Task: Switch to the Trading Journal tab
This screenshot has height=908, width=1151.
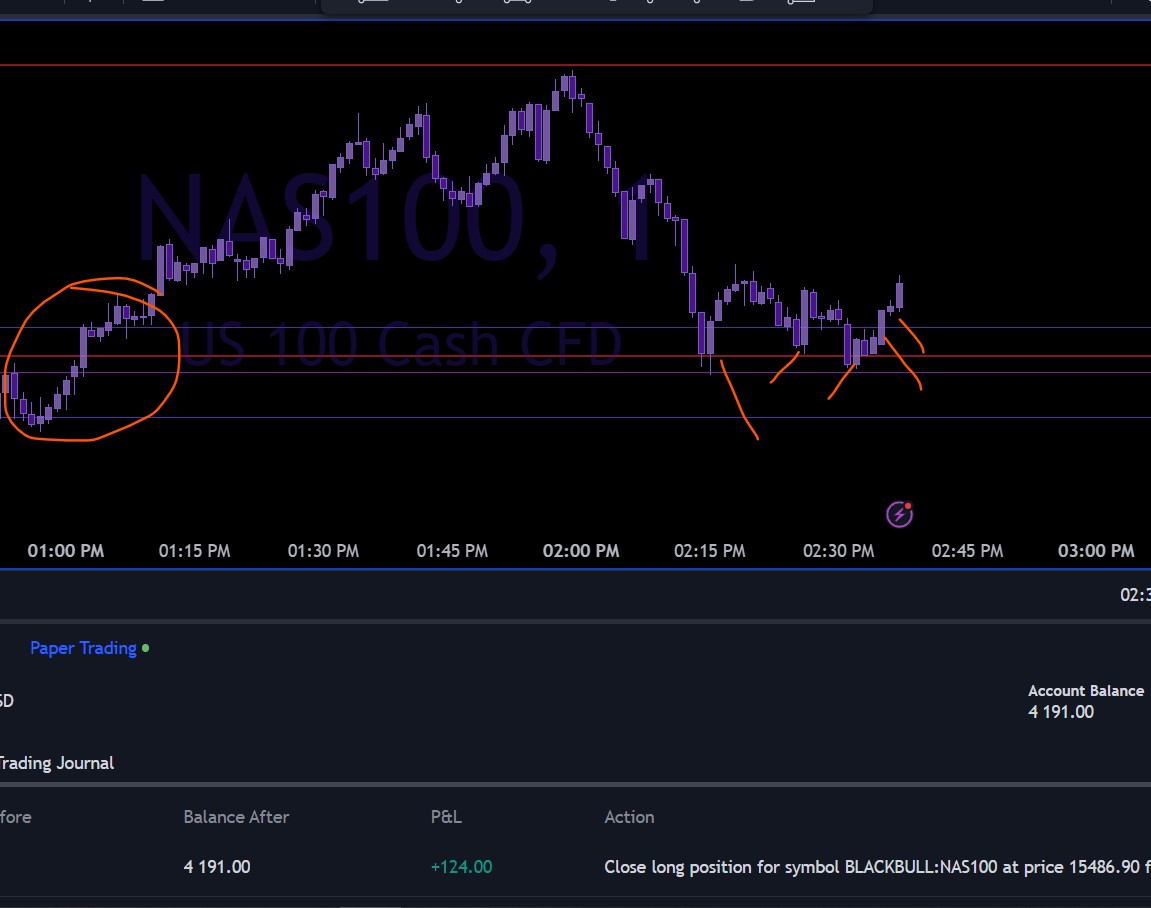Action: click(x=56, y=763)
